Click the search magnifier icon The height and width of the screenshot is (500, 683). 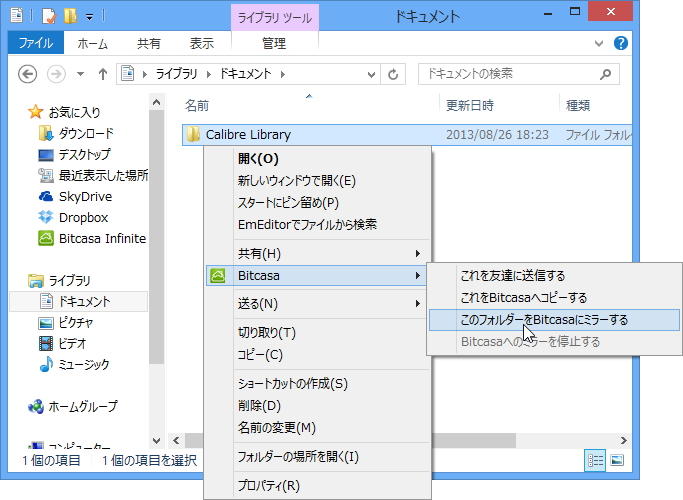click(x=605, y=74)
